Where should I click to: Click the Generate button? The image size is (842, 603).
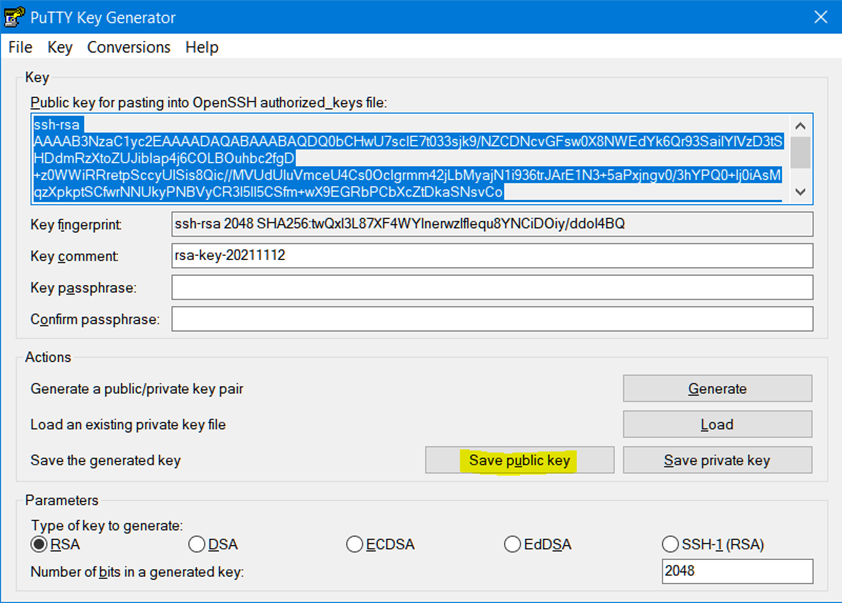[x=717, y=388]
